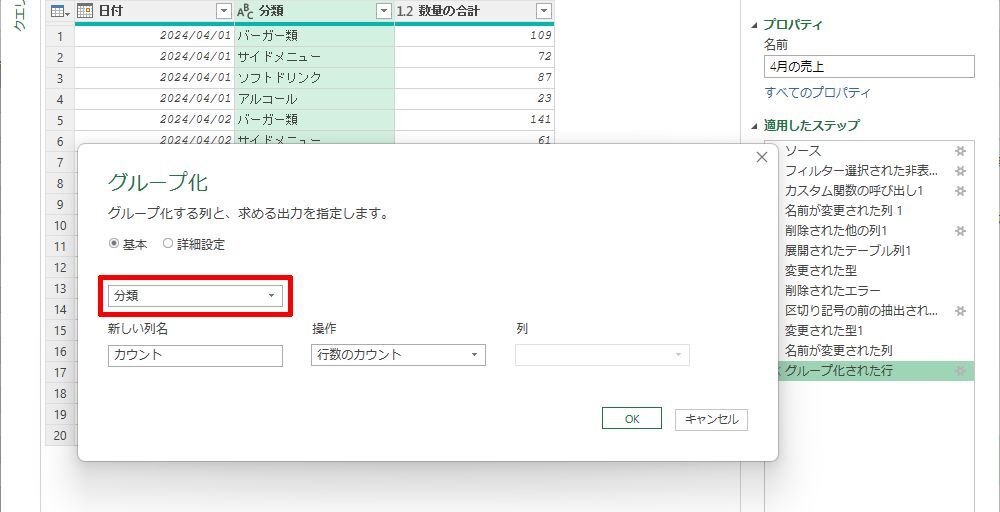Select the 詳細設定 radio button
This screenshot has width=1000, height=512.
(x=168, y=244)
